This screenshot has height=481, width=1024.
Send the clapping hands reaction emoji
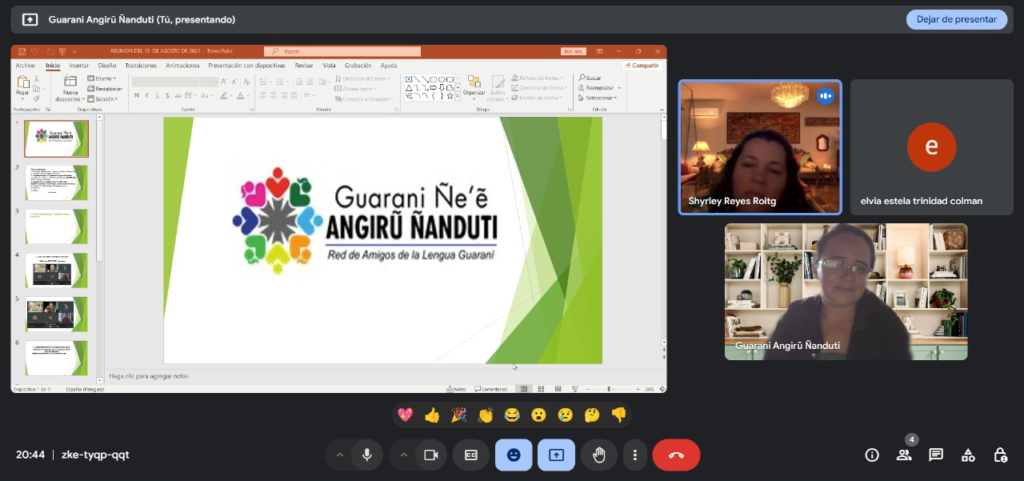485,415
